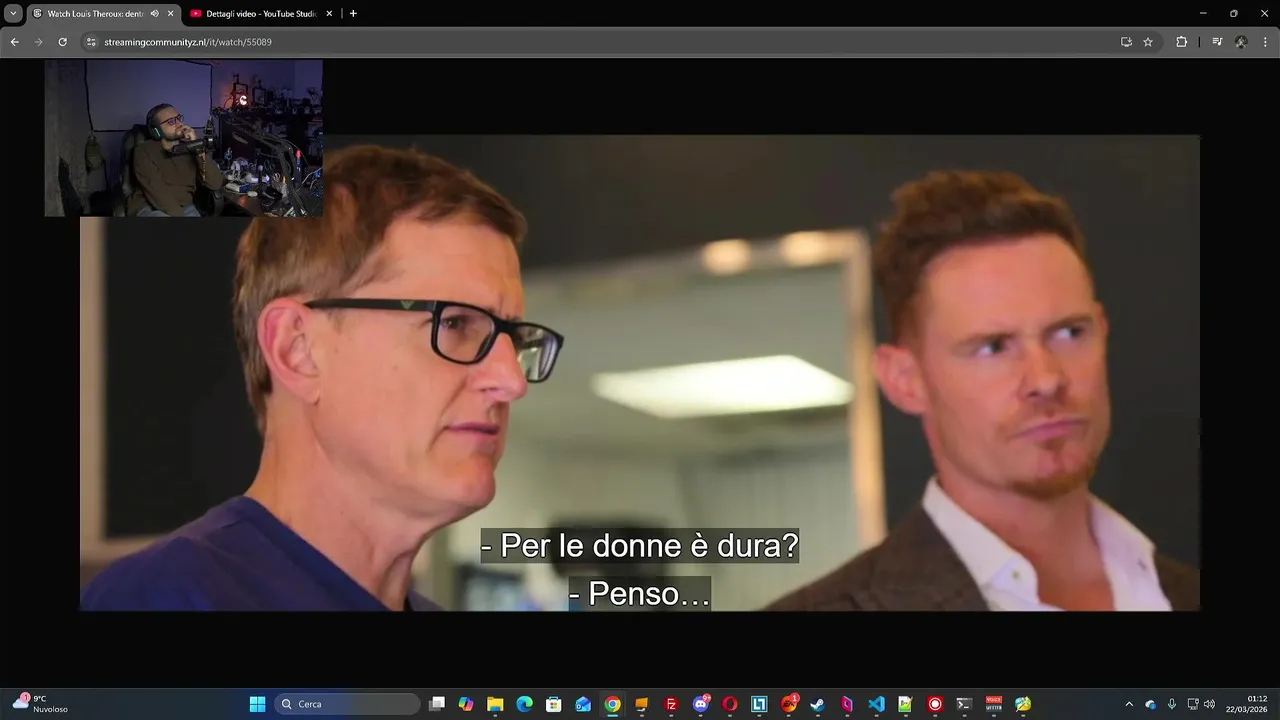Launch Copilot from the taskbar

pos(466,704)
